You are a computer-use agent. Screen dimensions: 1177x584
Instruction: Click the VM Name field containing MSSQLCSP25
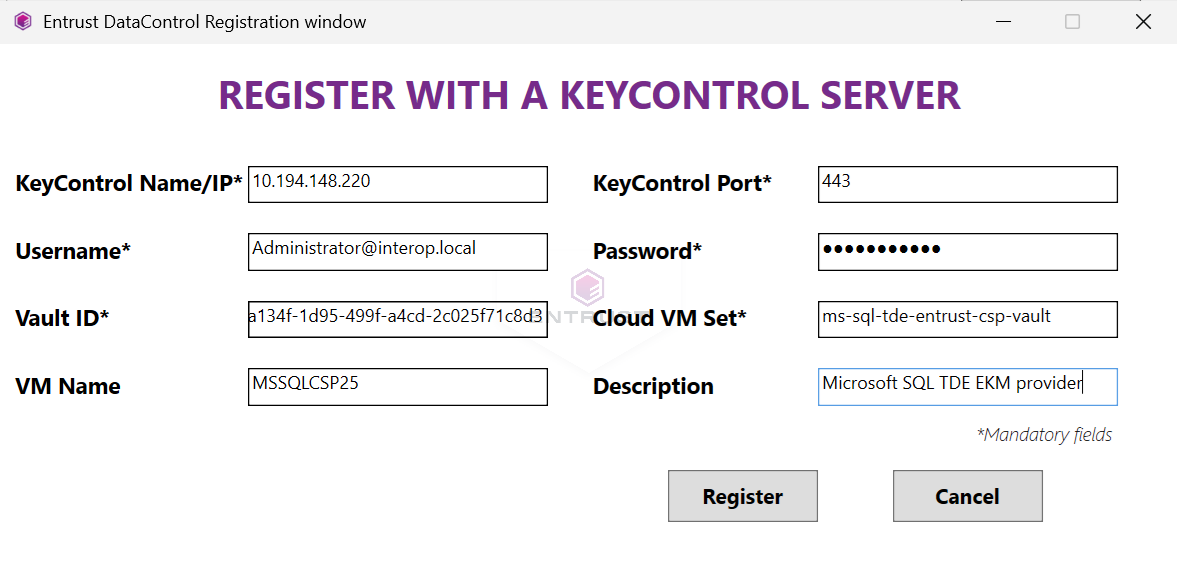tap(397, 386)
